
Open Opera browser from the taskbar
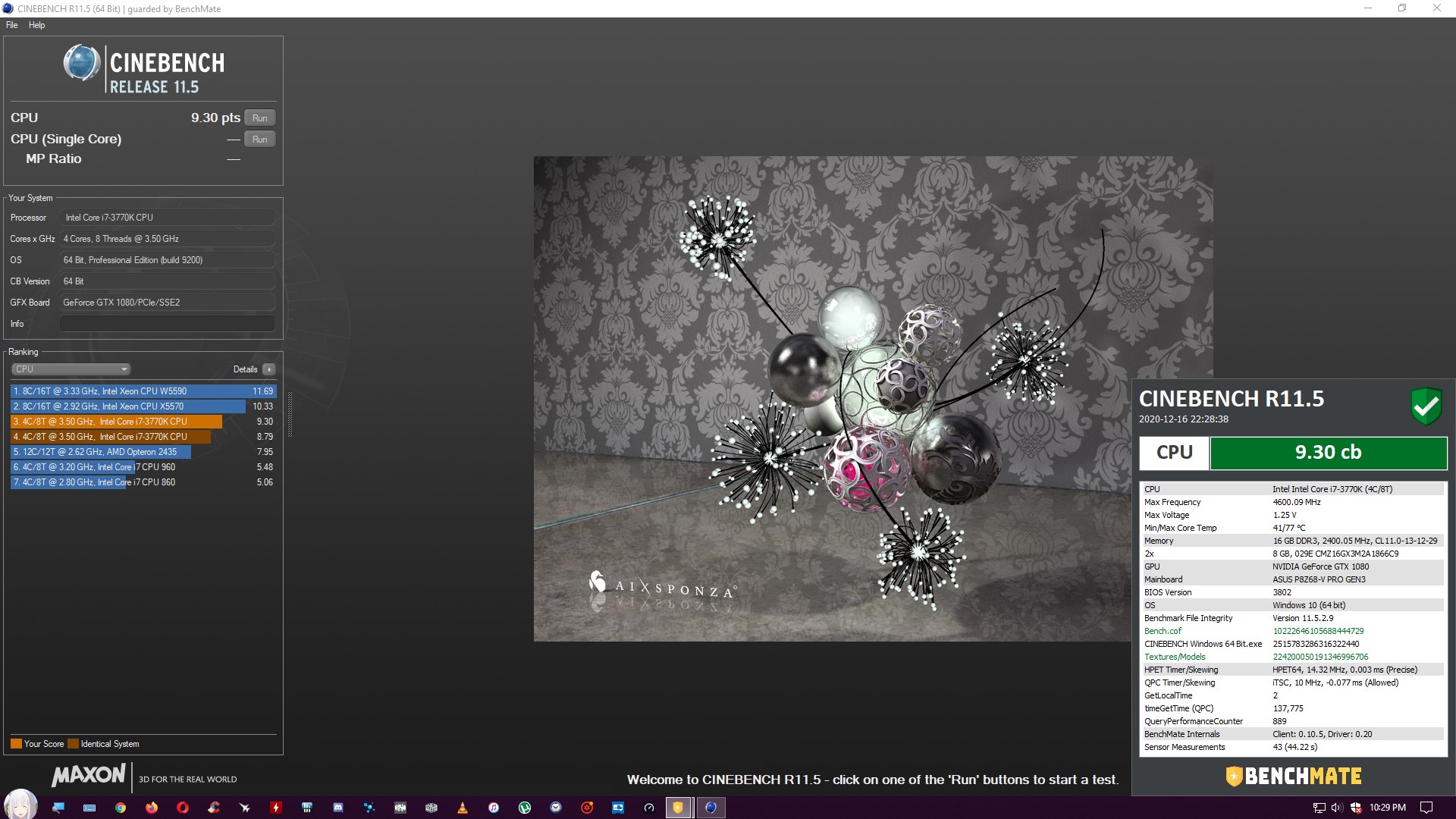[x=183, y=808]
